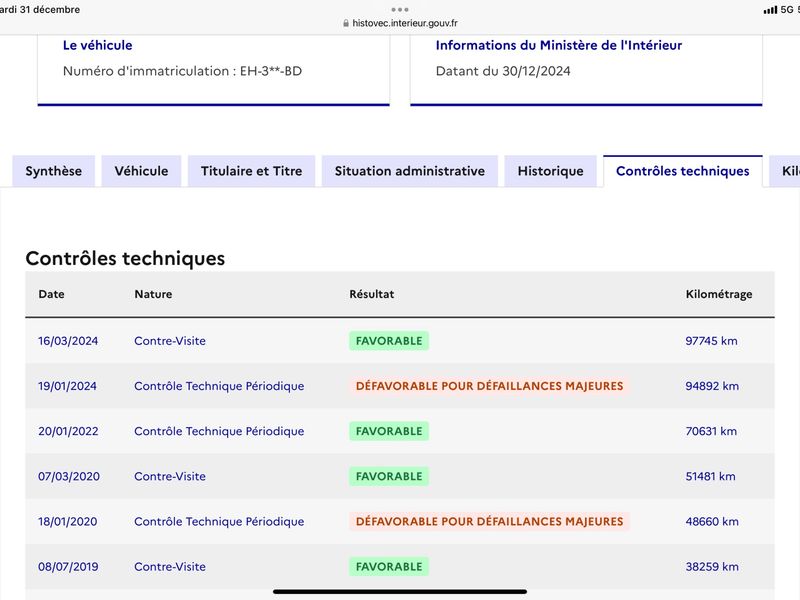Tap the three-dot multitasking indicator
This screenshot has width=800, height=600.
tap(400, 9)
